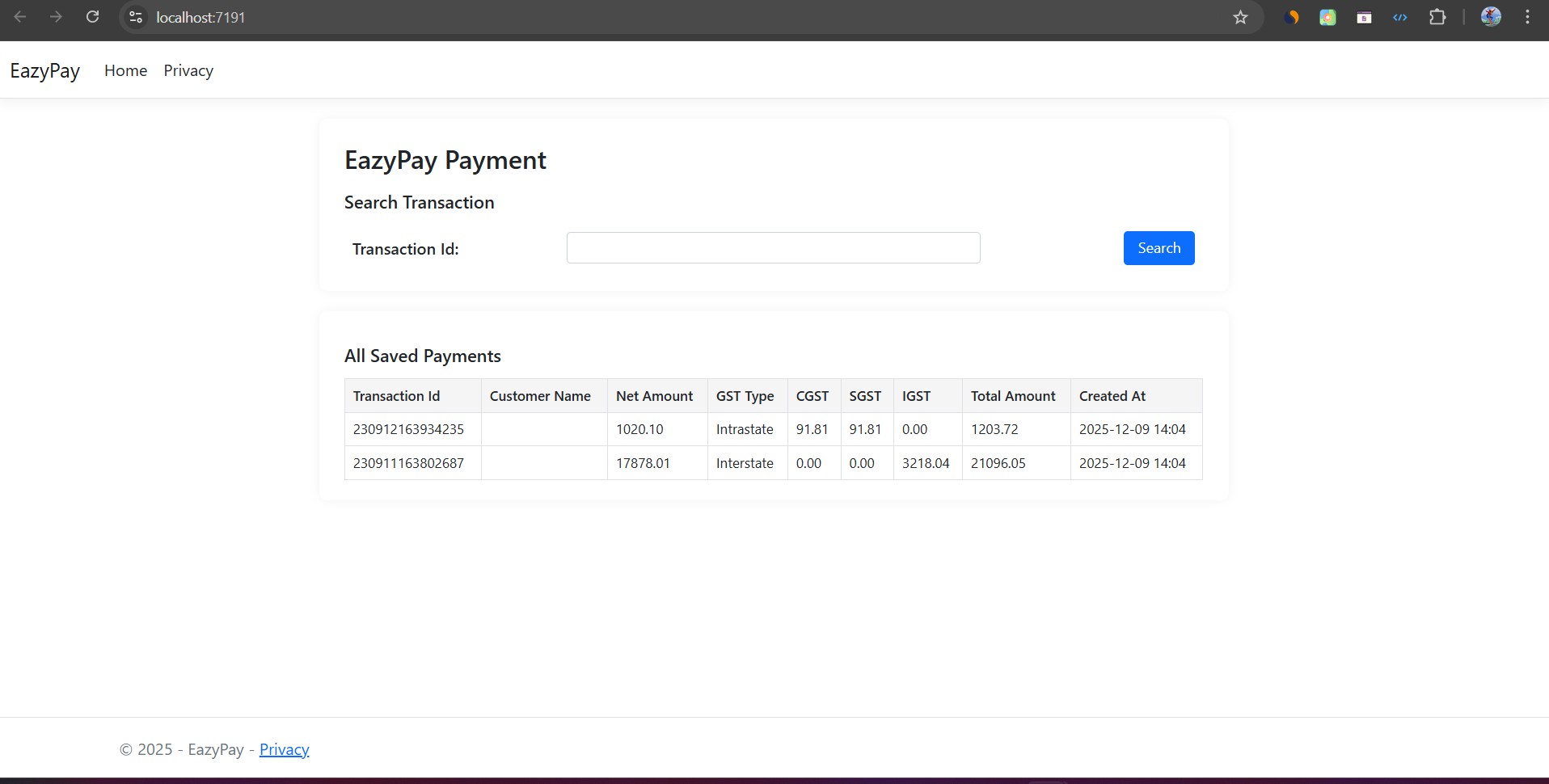Click the EazyPay brand logo
Image resolution: width=1549 pixels, height=784 pixels.
pyautogui.click(x=44, y=70)
